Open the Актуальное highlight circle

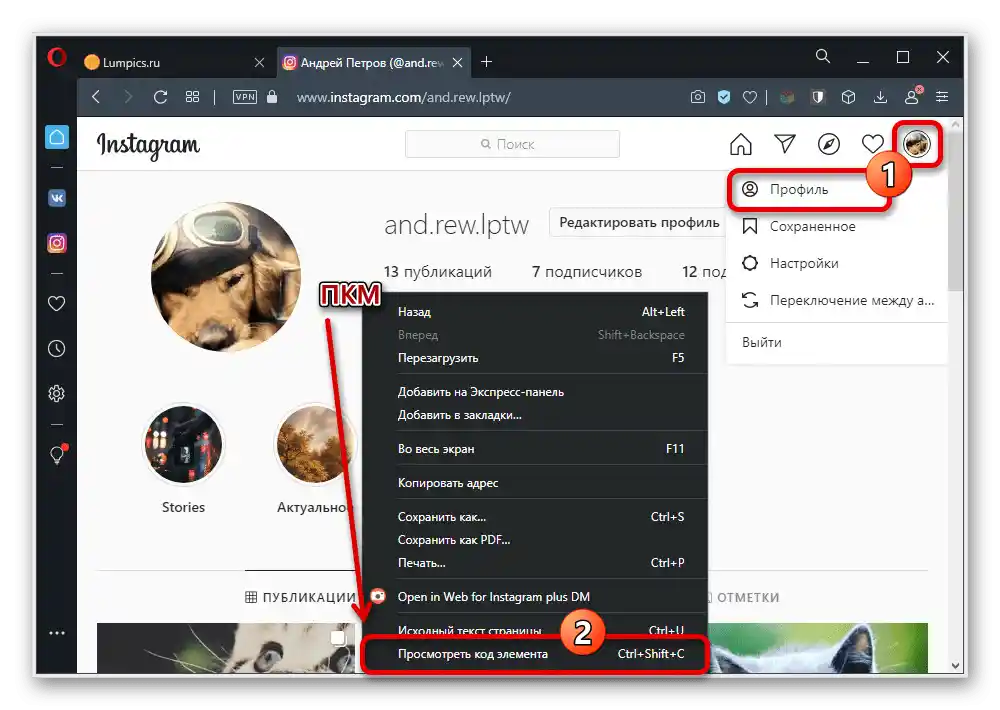(x=317, y=444)
